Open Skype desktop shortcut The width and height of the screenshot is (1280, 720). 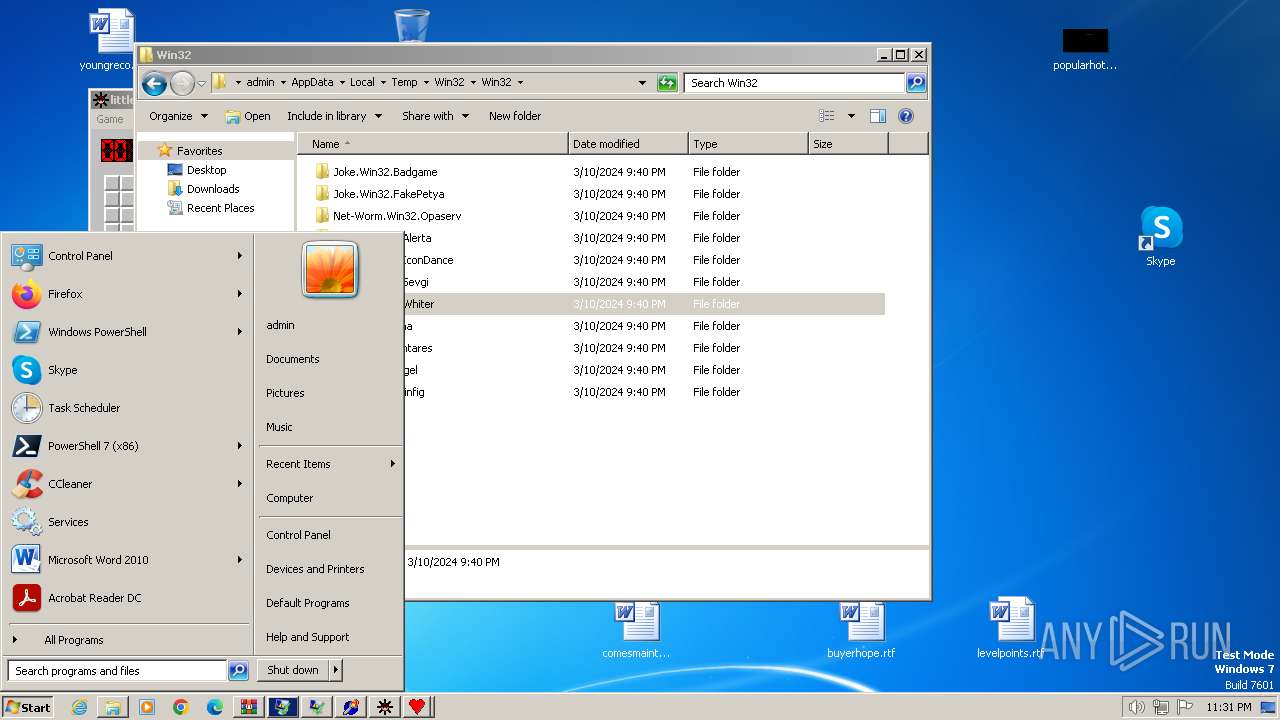click(x=1160, y=237)
